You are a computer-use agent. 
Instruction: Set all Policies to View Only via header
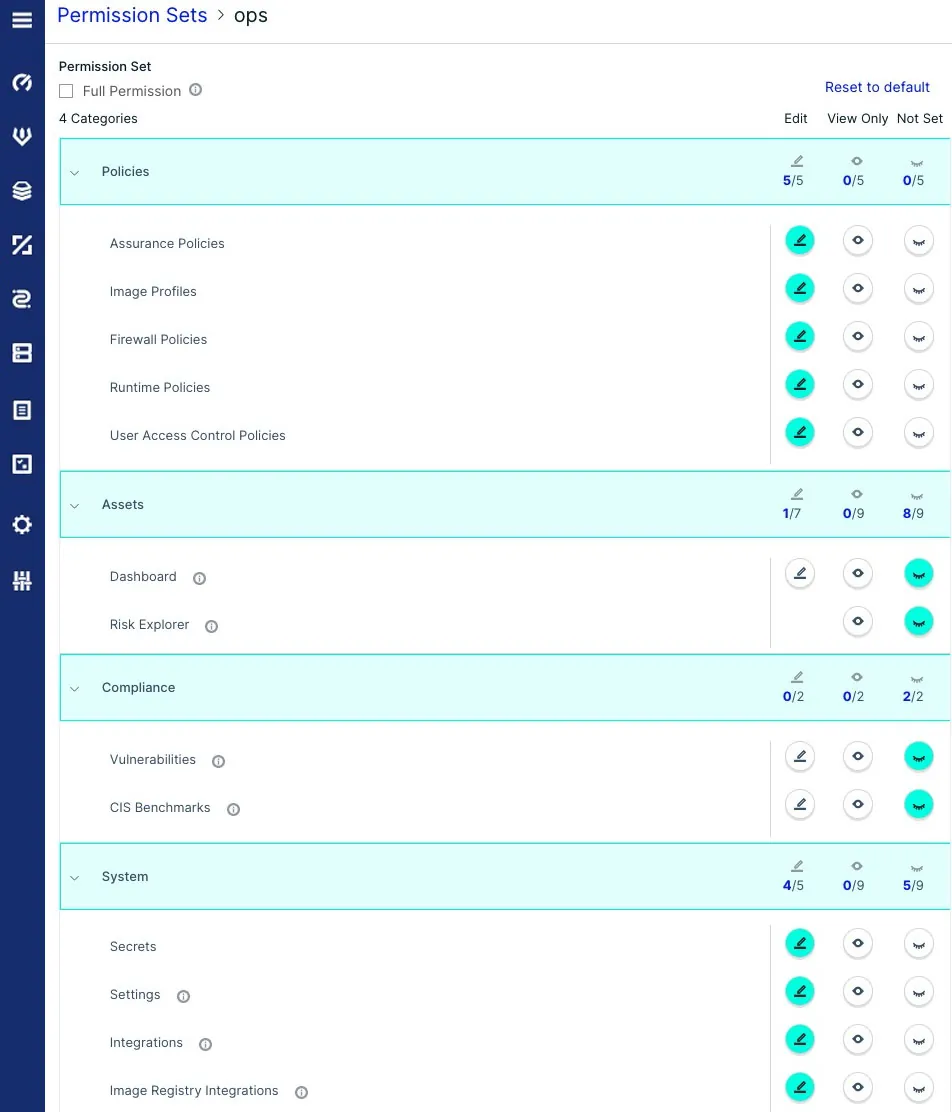coord(857,161)
